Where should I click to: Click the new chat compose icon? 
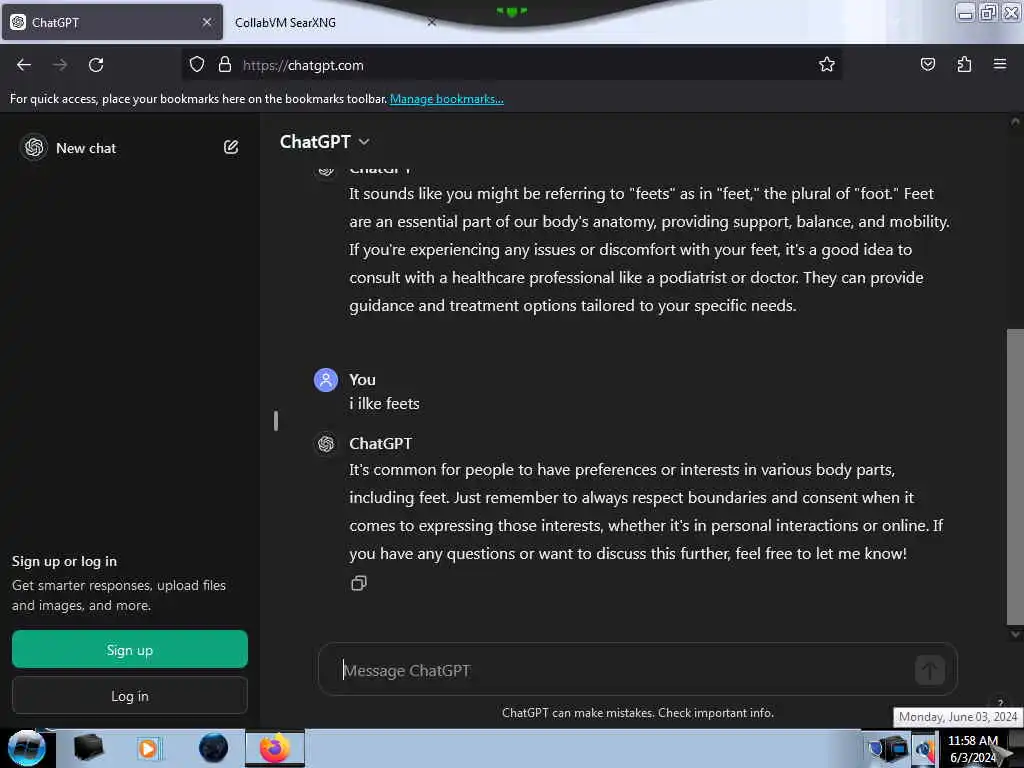click(231, 148)
